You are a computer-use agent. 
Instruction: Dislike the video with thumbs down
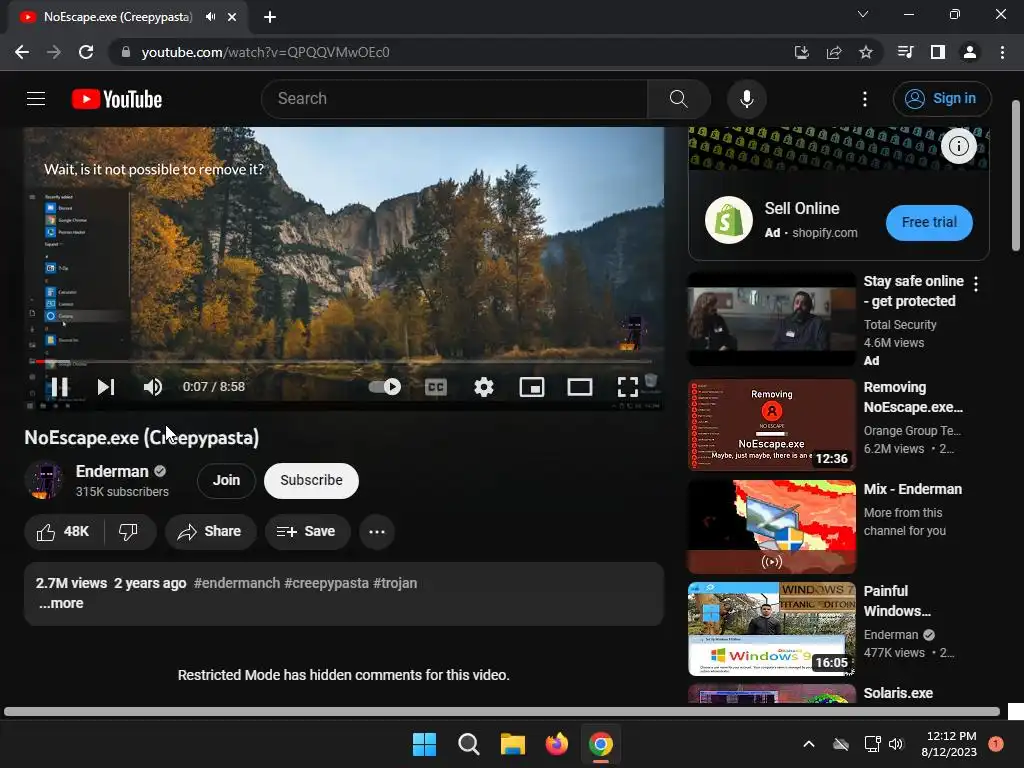pos(129,532)
